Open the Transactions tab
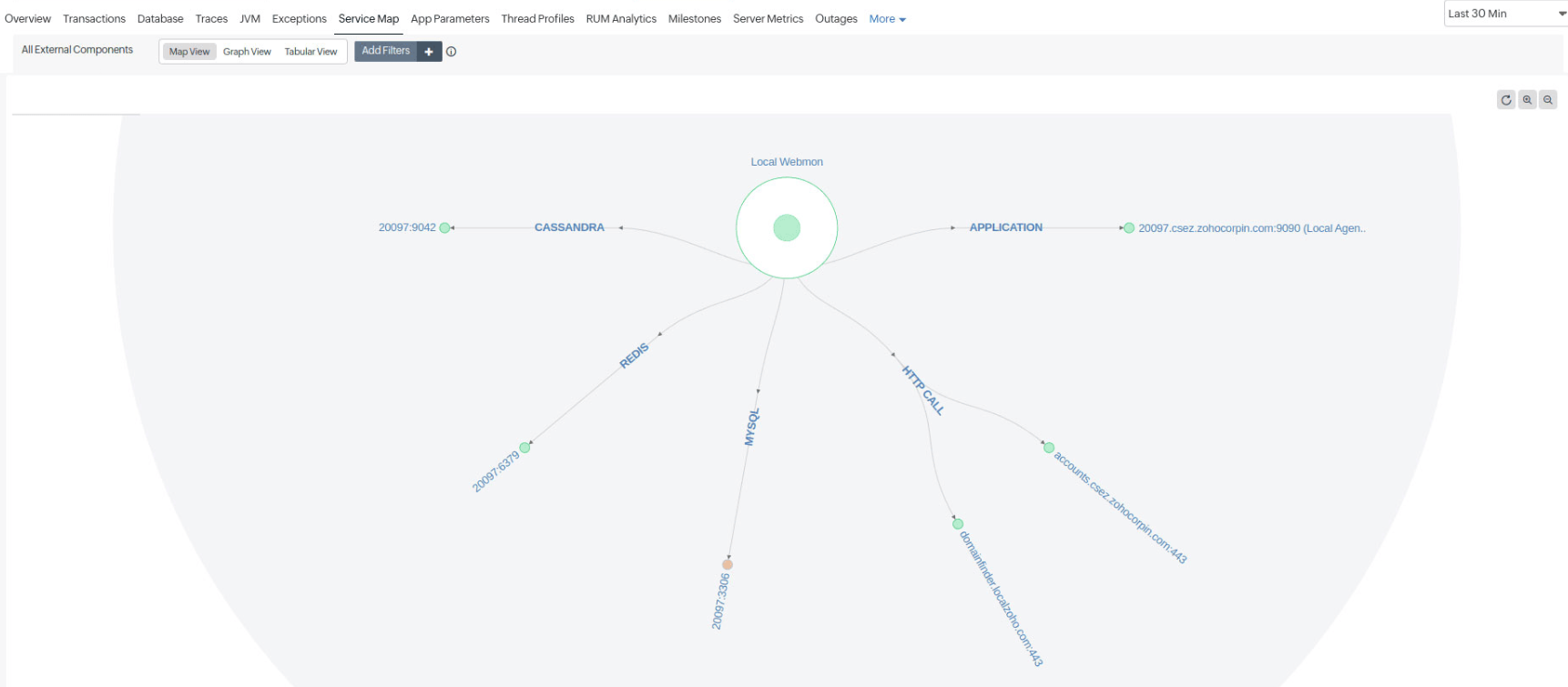Image resolution: width=1568 pixels, height=687 pixels. (94, 19)
